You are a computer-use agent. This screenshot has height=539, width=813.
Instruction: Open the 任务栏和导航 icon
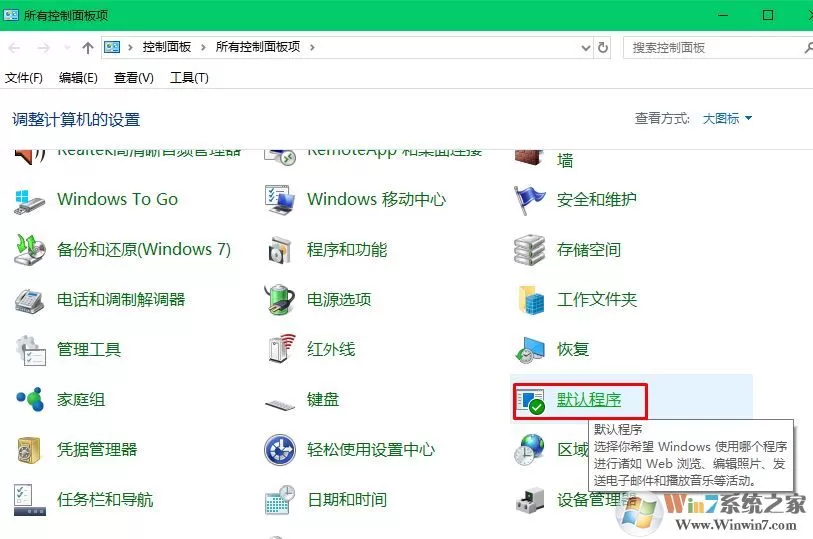click(x=30, y=500)
